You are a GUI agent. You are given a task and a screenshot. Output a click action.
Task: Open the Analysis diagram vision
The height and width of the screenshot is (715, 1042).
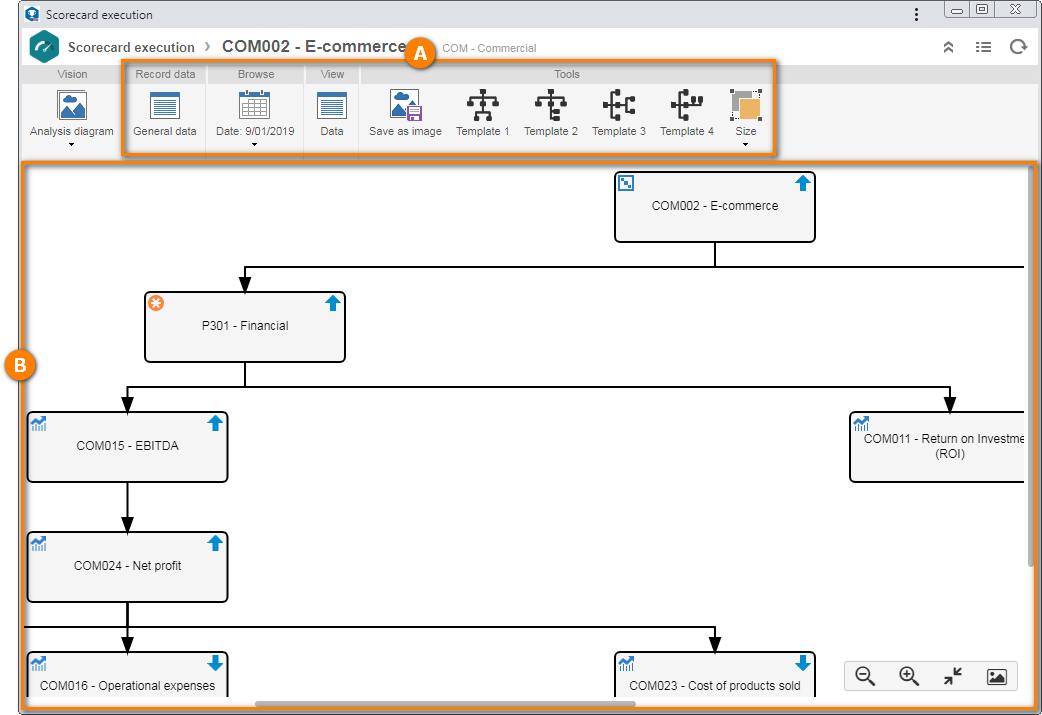pos(72,114)
